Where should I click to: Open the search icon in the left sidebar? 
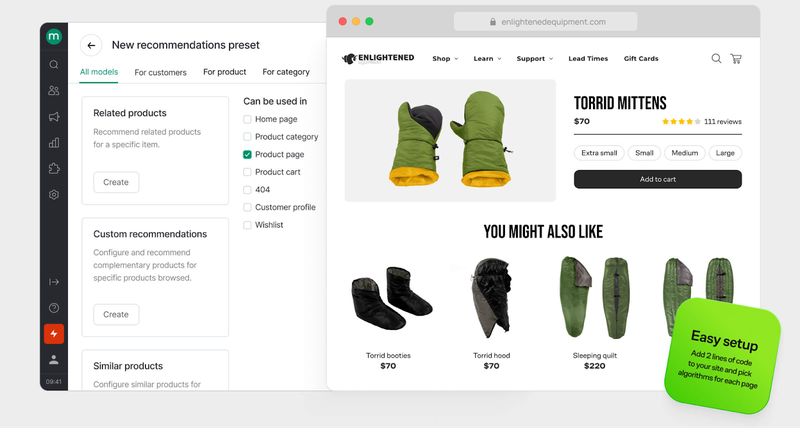click(54, 65)
